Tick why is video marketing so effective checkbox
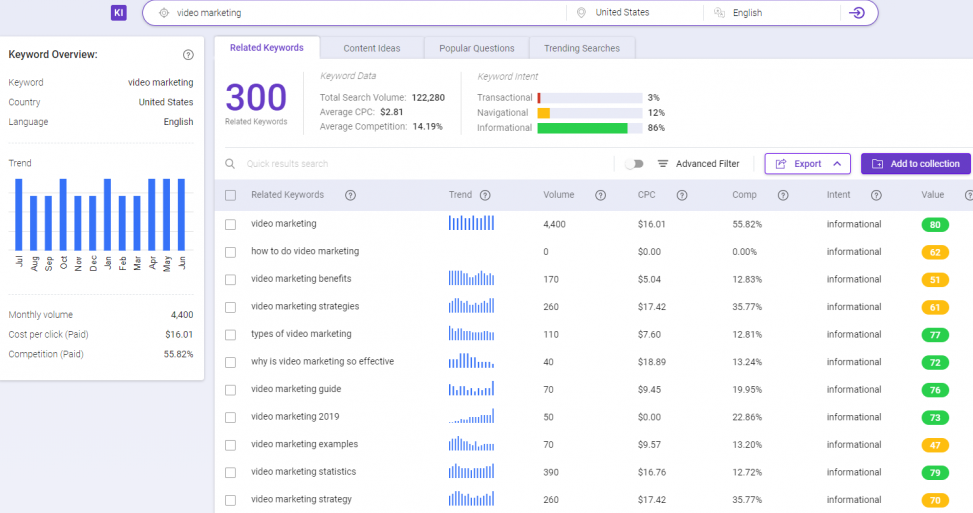 [x=231, y=362]
